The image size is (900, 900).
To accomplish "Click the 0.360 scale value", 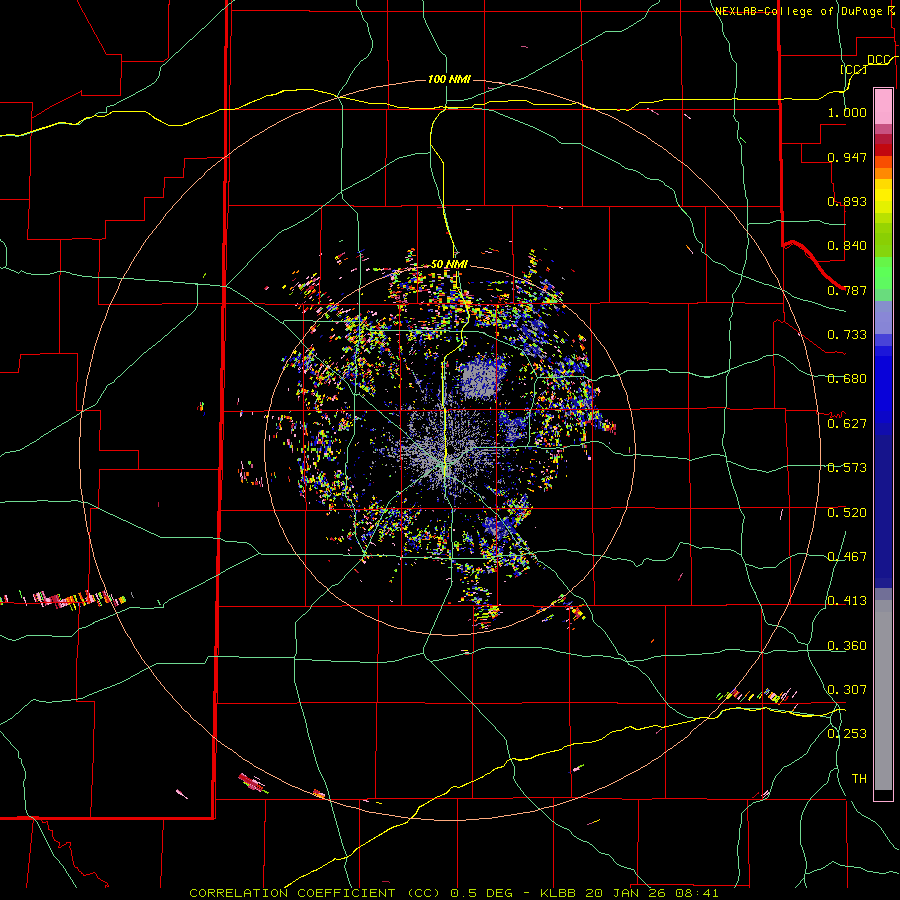I will [847, 646].
